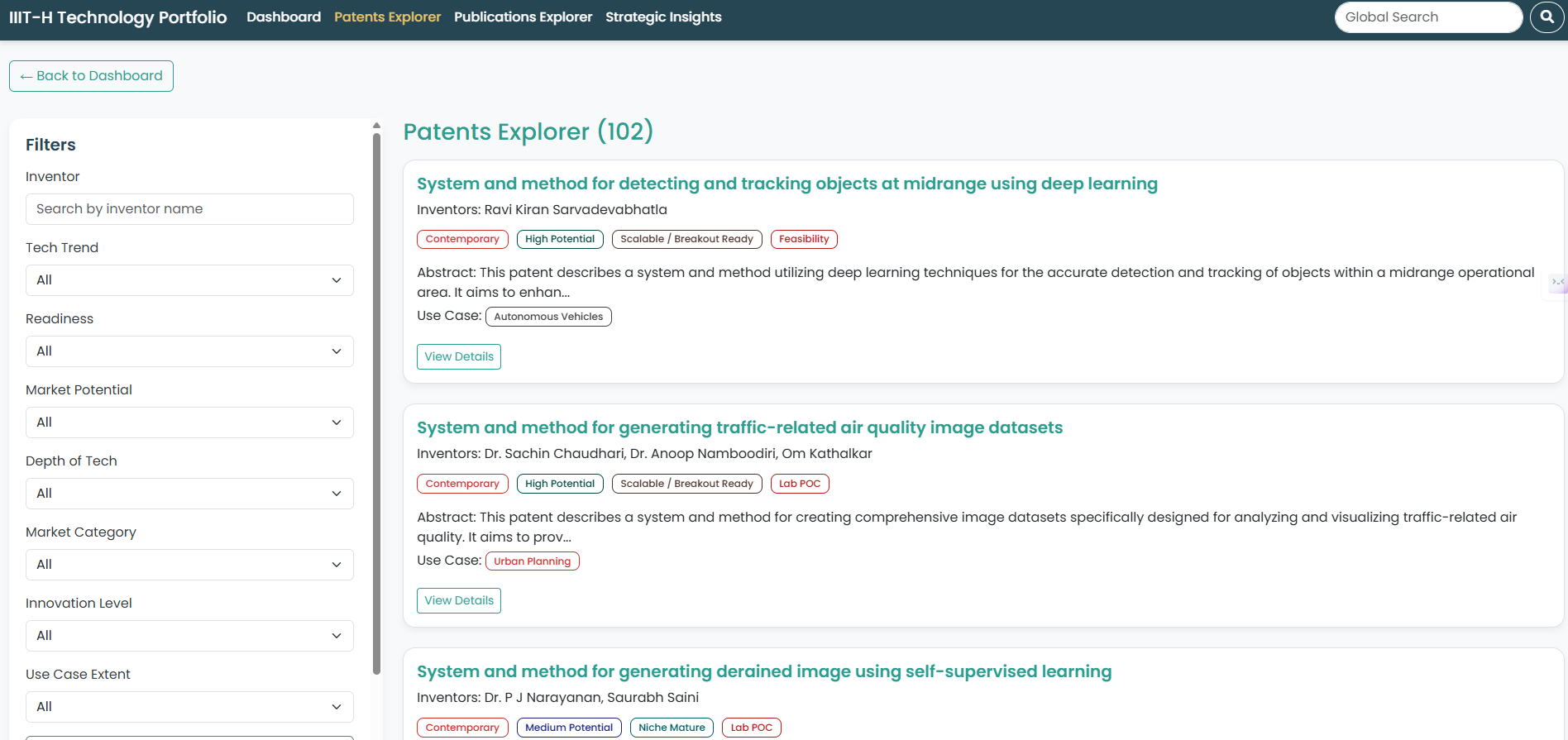Open Strategic Insights page
The image size is (1568, 740).
coord(663,17)
